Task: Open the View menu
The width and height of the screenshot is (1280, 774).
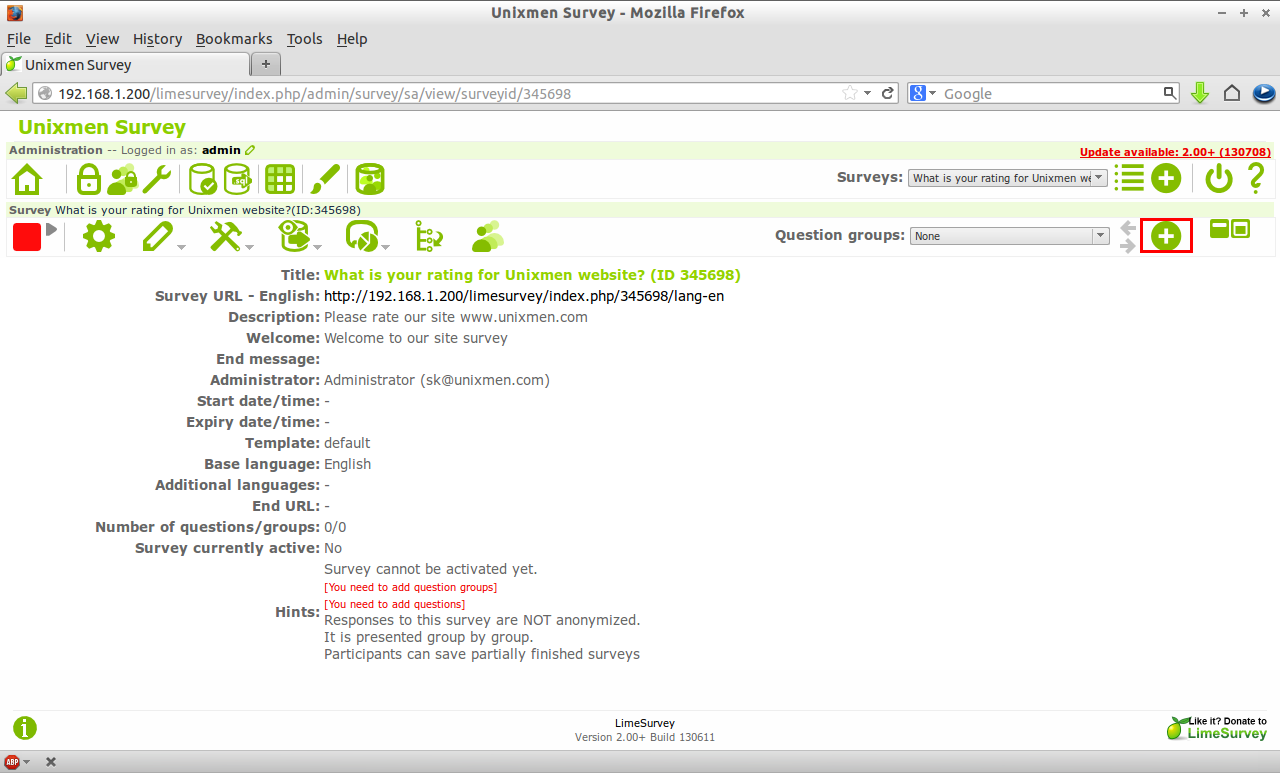Action: pos(102,39)
